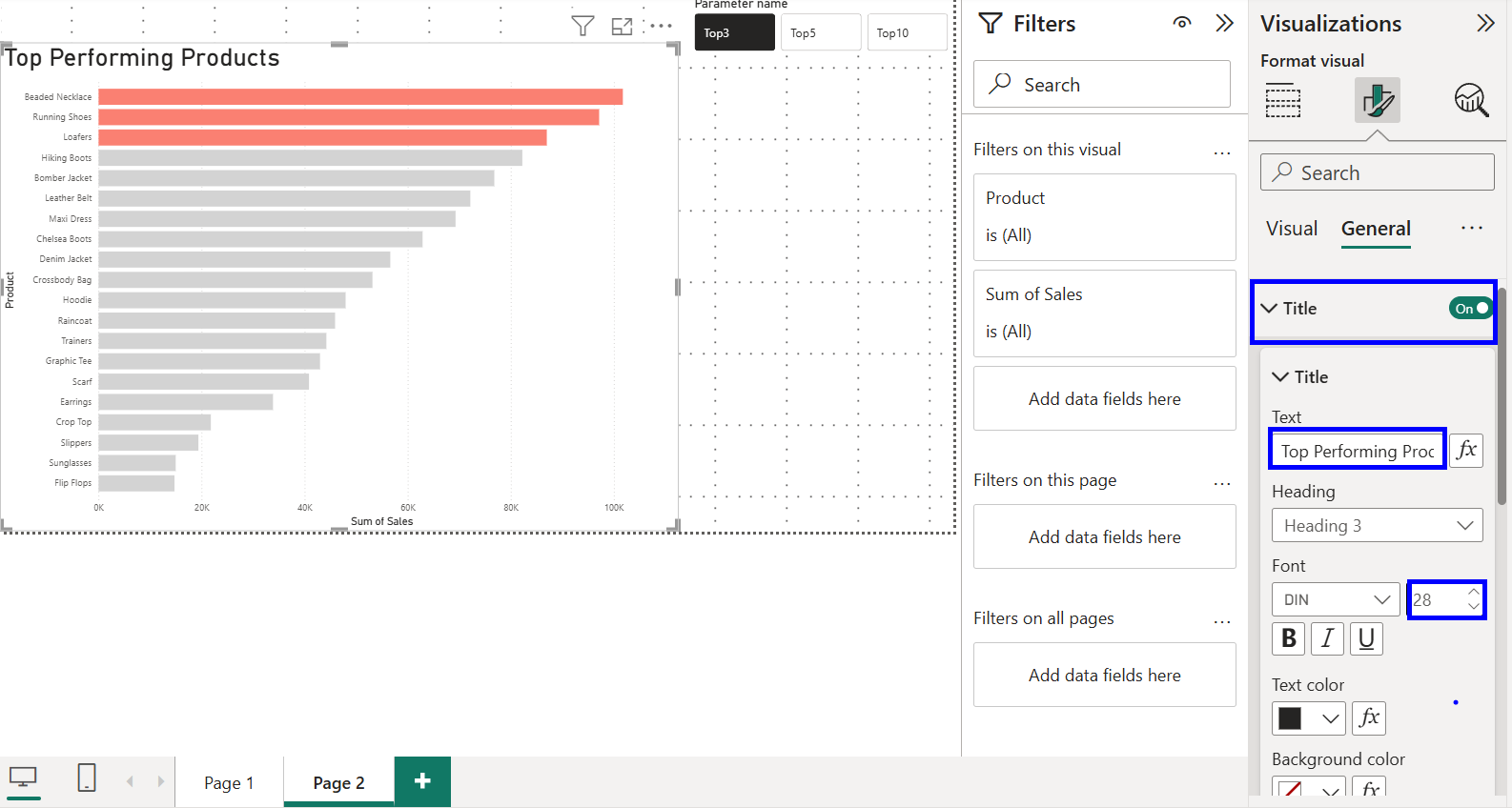Open the DIN font family dropdown

pyautogui.click(x=1336, y=599)
